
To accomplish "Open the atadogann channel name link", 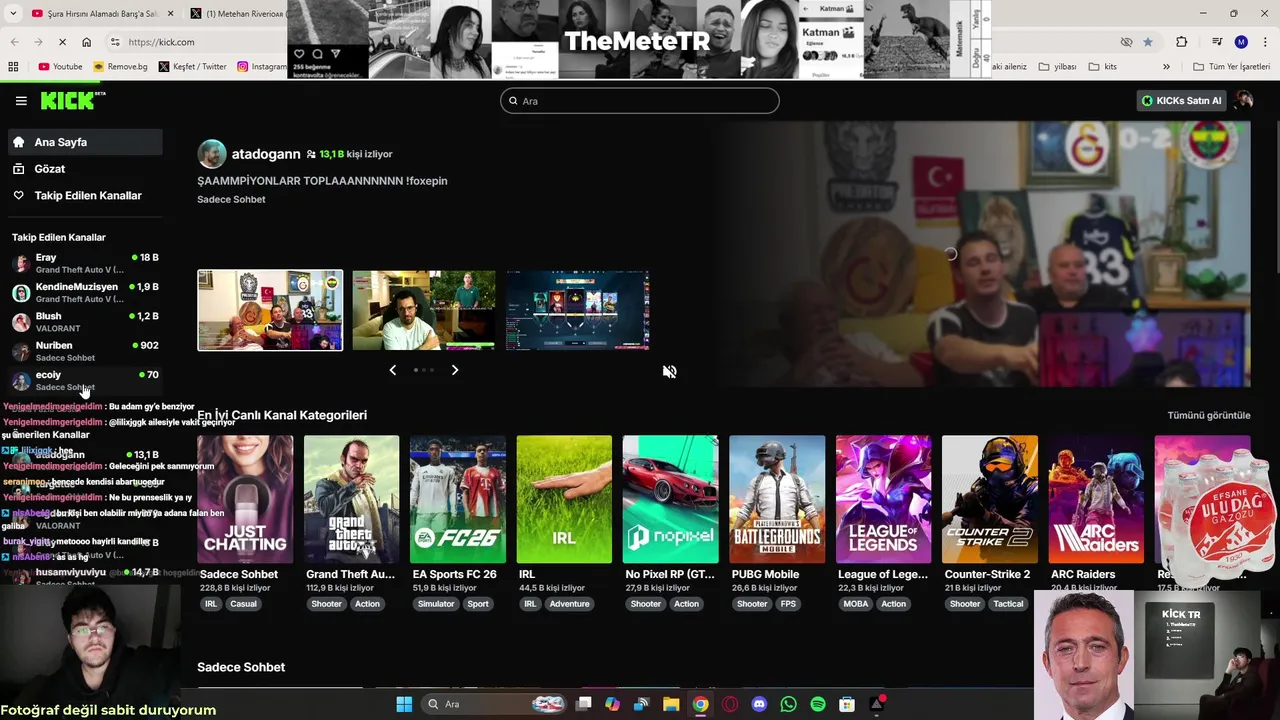I will coord(266,154).
